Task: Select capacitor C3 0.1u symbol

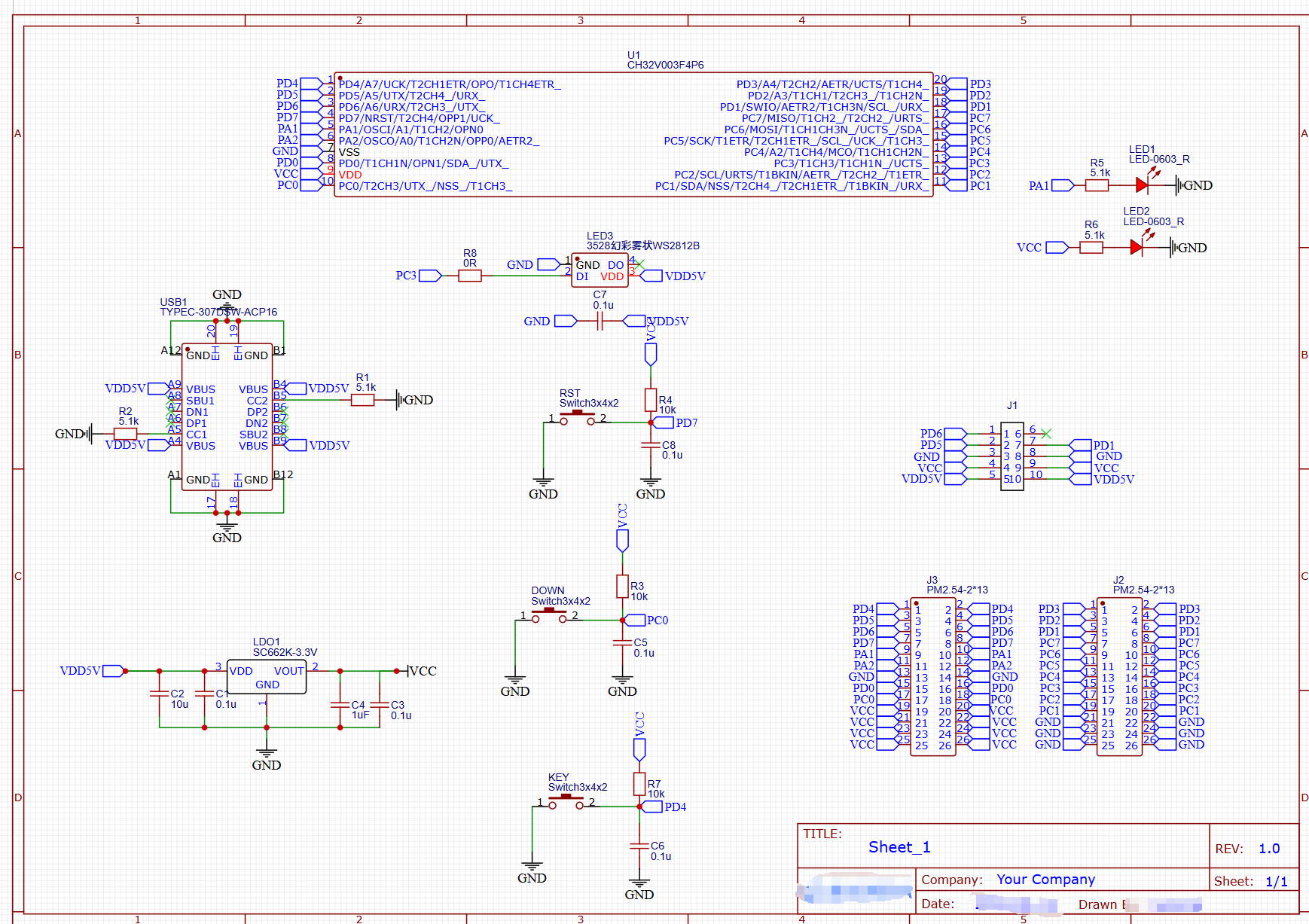Action: pos(380,705)
